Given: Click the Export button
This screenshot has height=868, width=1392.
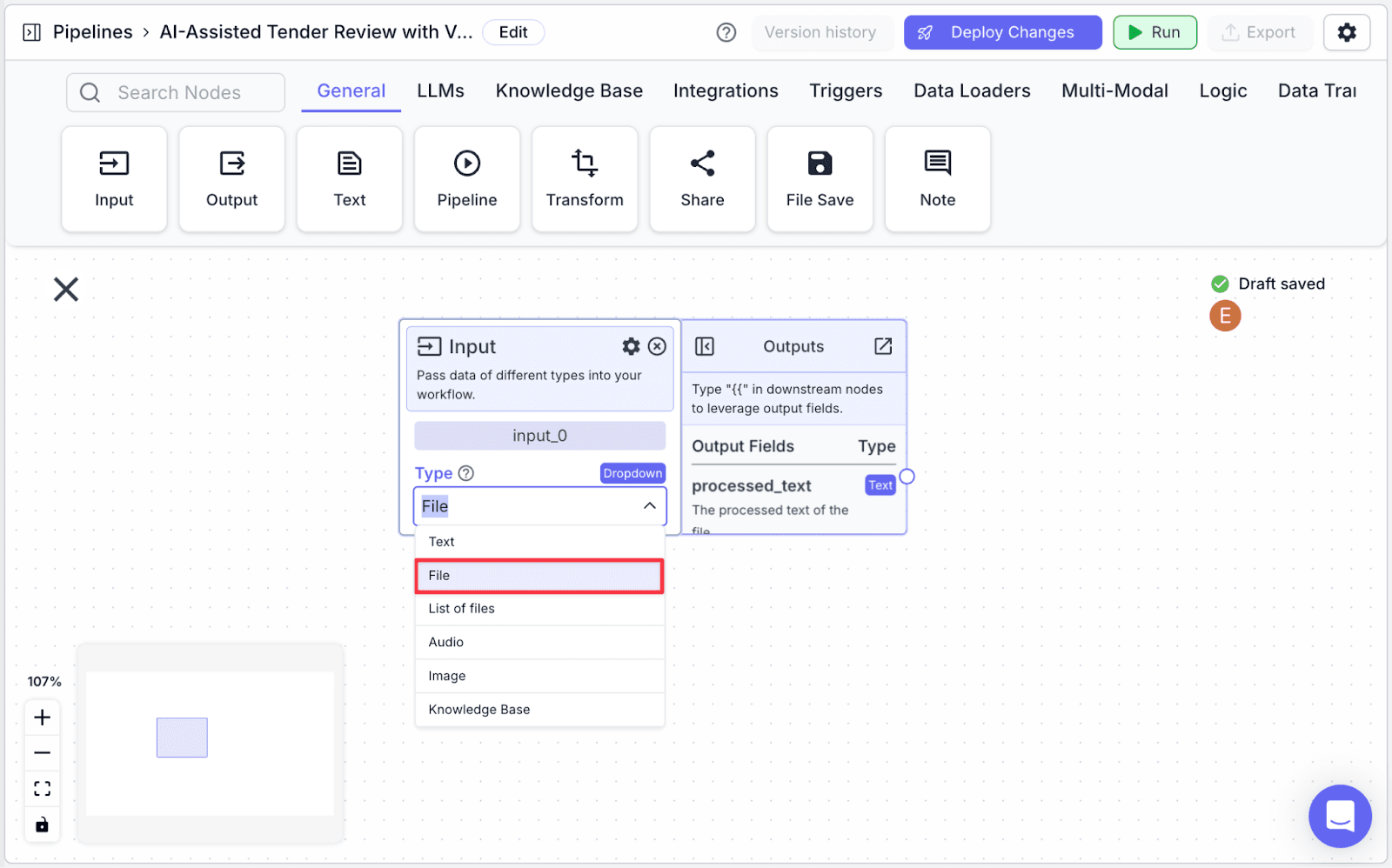Looking at the screenshot, I should point(1259,33).
